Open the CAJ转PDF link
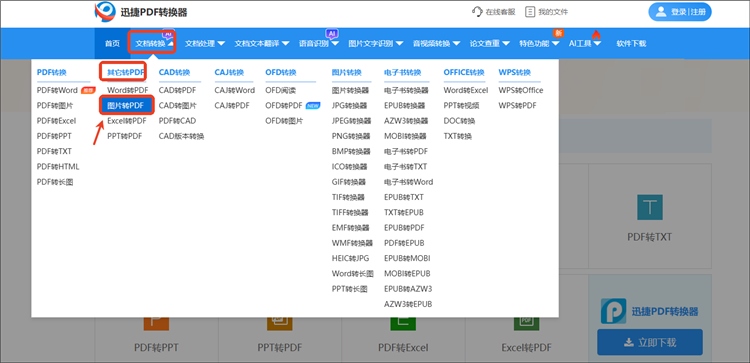750x363 pixels. click(232, 105)
